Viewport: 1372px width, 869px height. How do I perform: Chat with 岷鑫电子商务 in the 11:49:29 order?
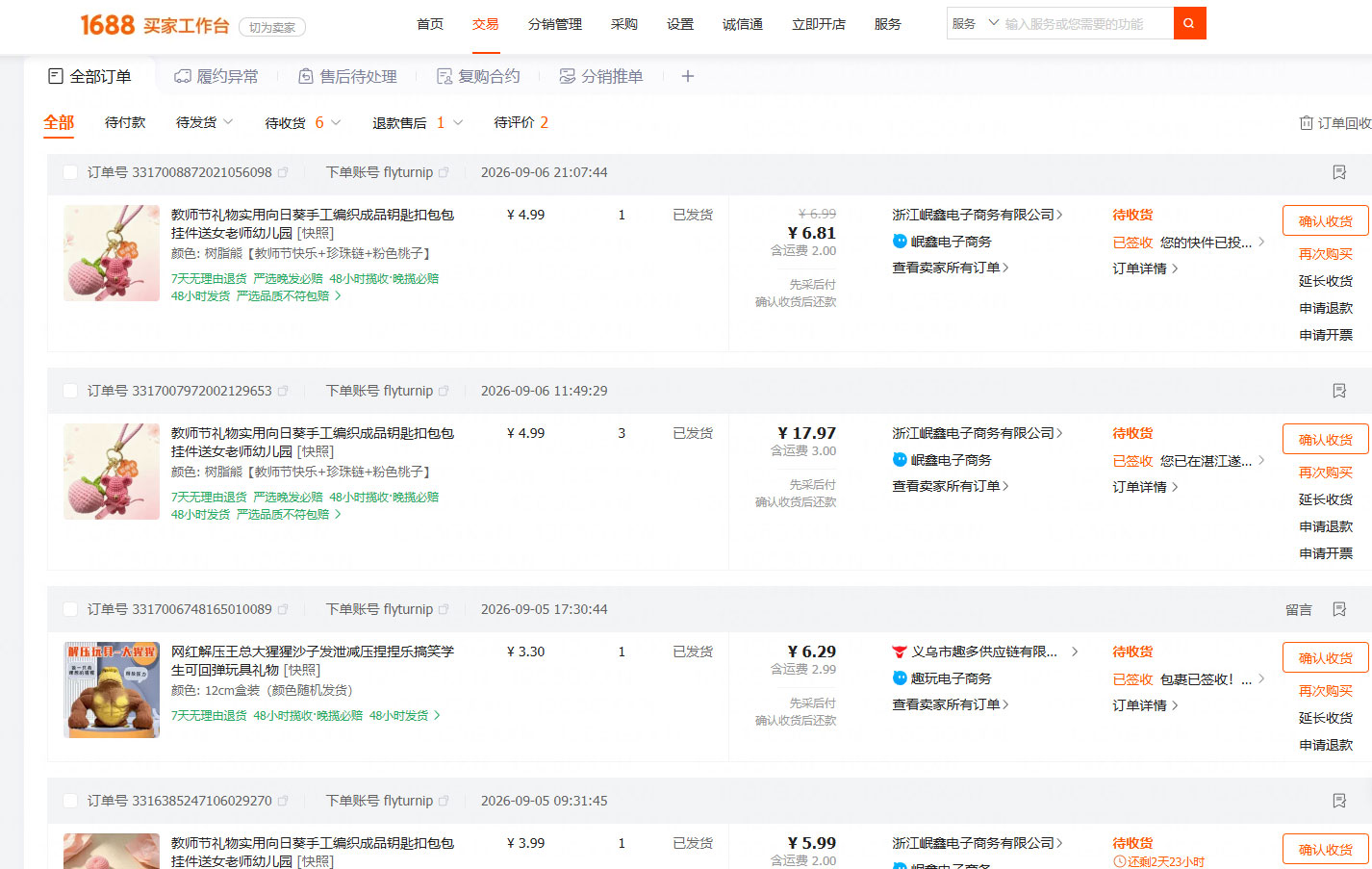942,460
